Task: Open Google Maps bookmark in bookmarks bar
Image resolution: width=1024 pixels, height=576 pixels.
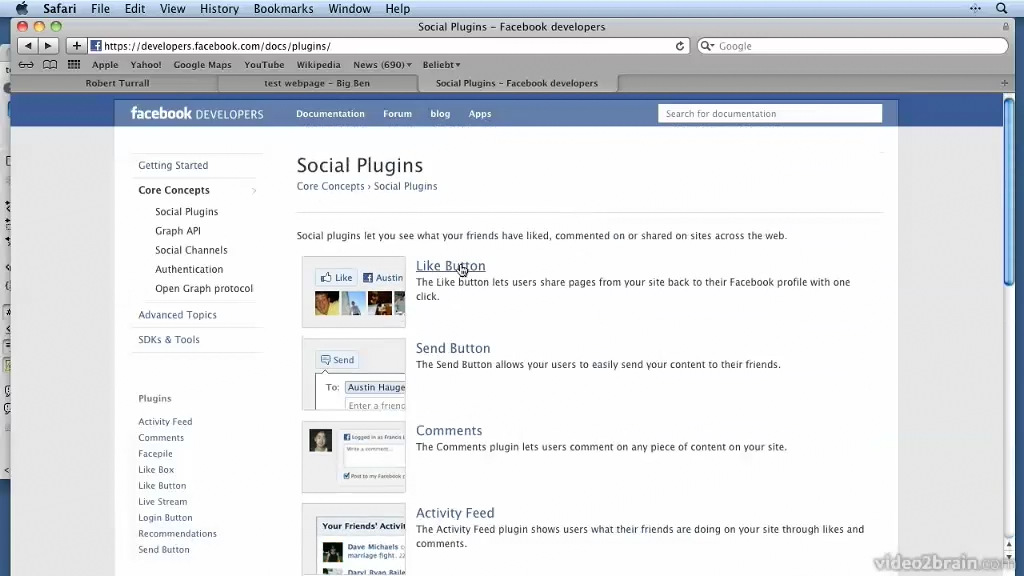Action: [202, 65]
